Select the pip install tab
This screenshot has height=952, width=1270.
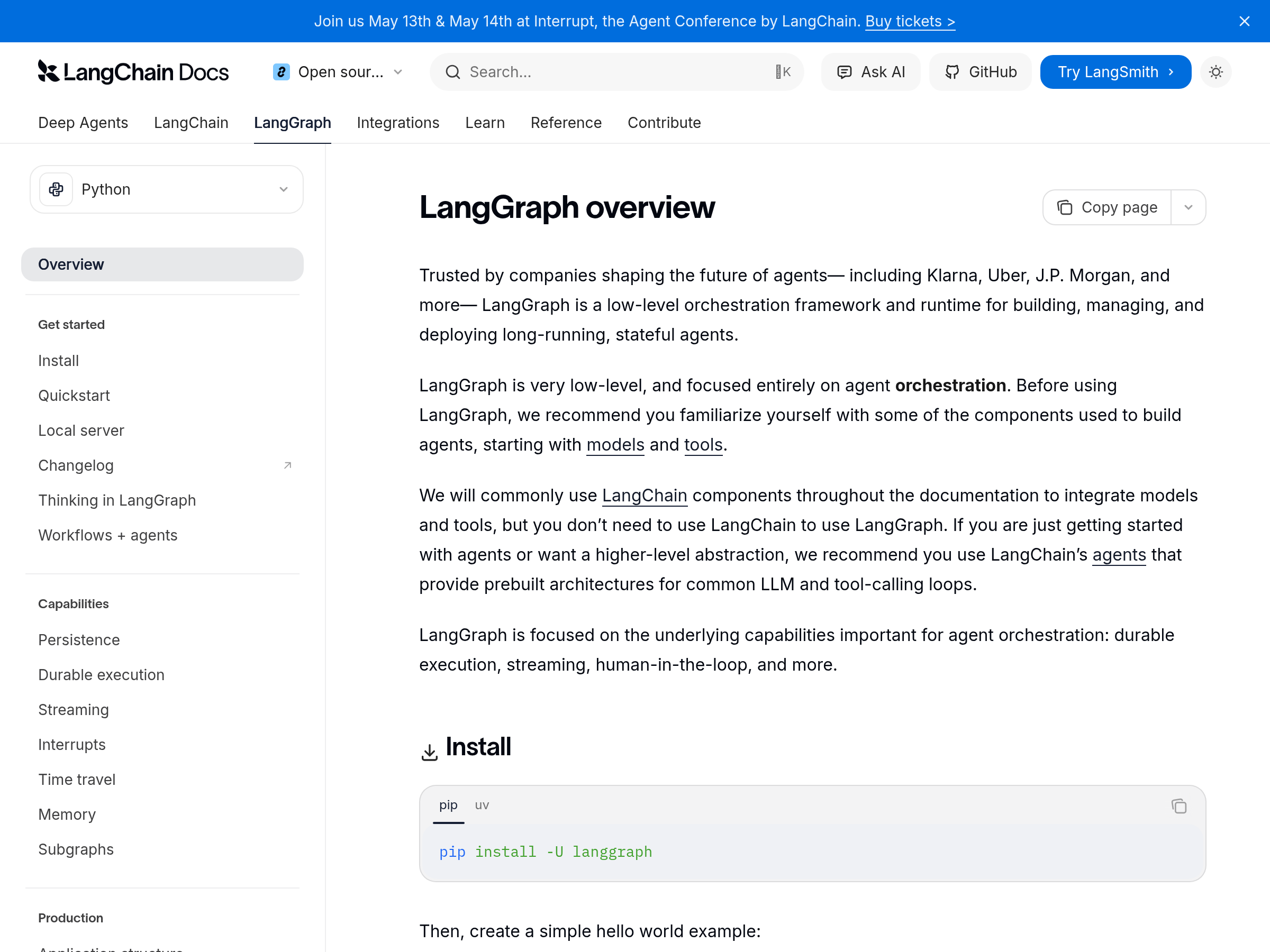coord(448,805)
